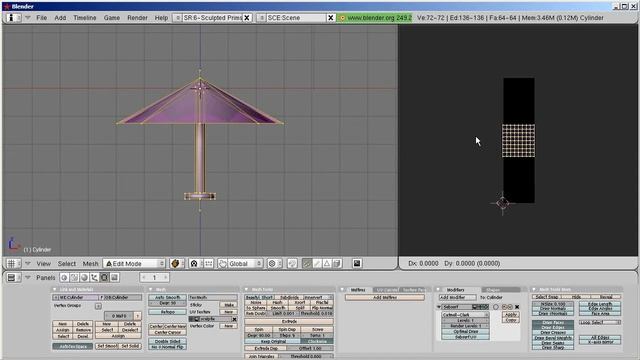Toggle the Clockwise button
The height and width of the screenshot is (360, 640).
pyautogui.click(x=317, y=341)
